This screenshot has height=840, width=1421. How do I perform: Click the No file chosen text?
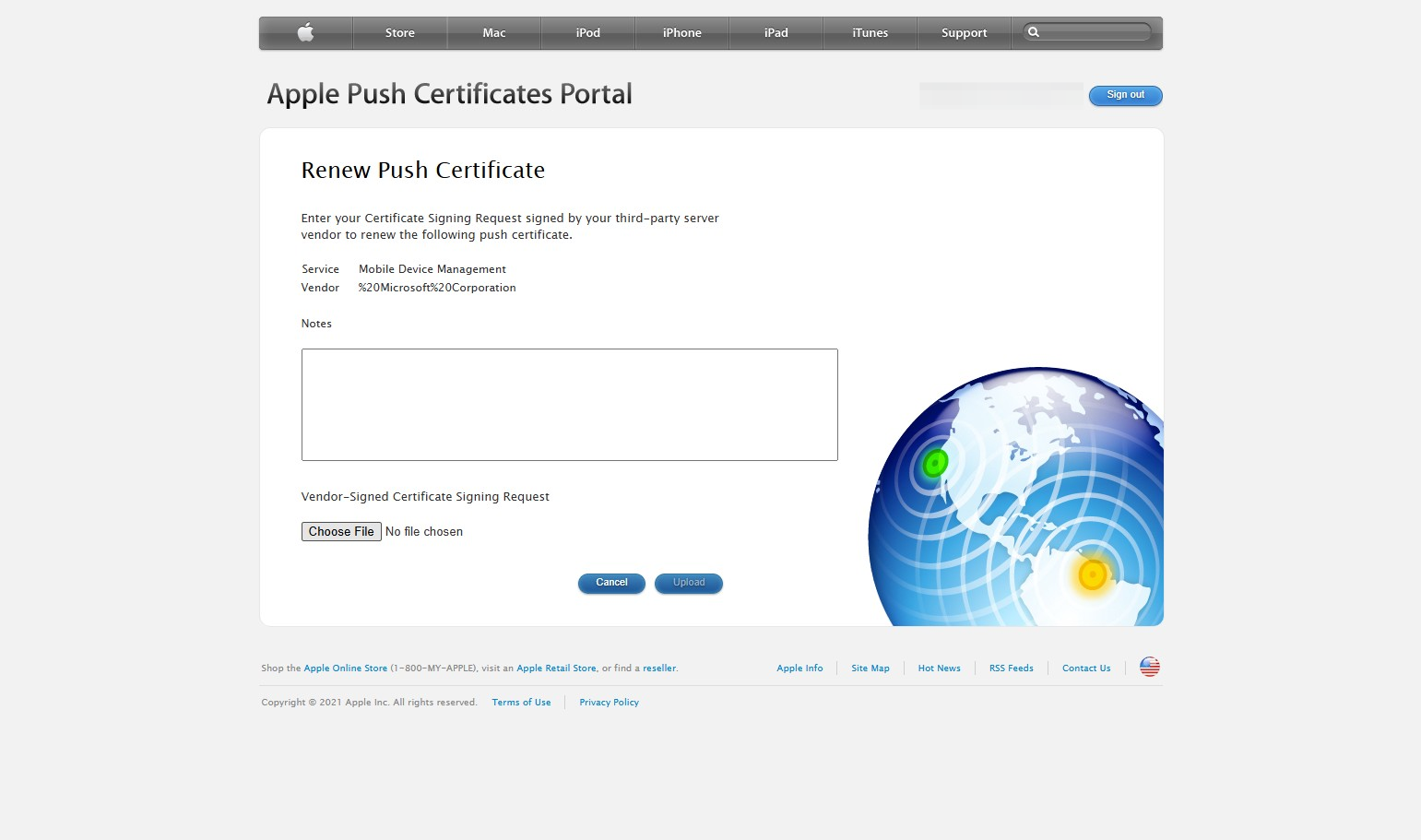click(x=424, y=532)
